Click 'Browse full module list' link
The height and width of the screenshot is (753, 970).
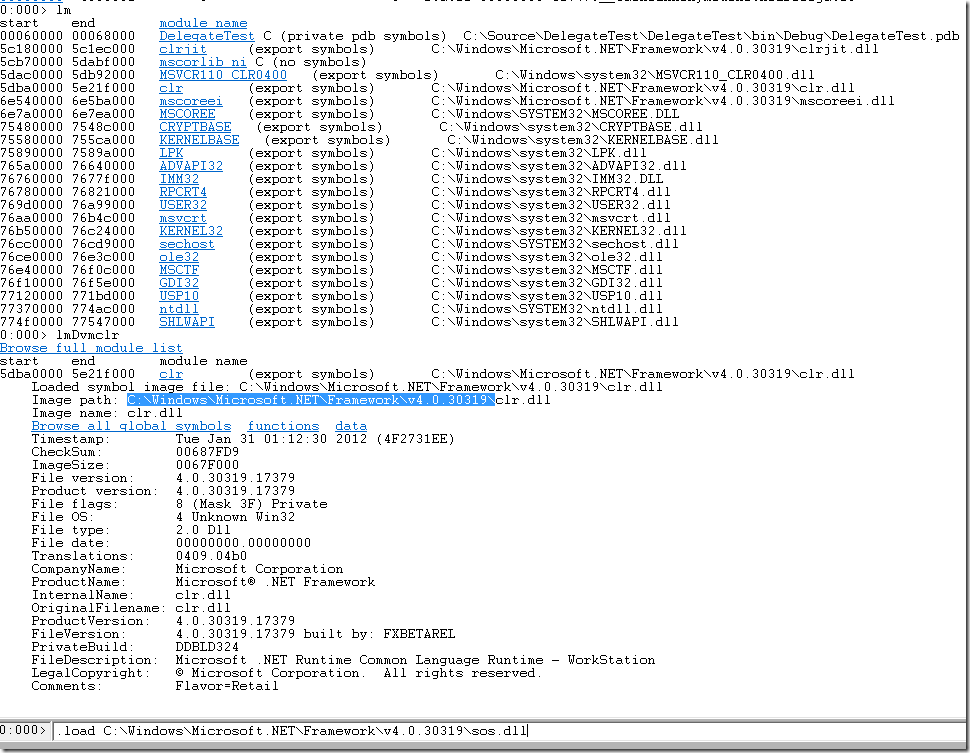pos(91,348)
